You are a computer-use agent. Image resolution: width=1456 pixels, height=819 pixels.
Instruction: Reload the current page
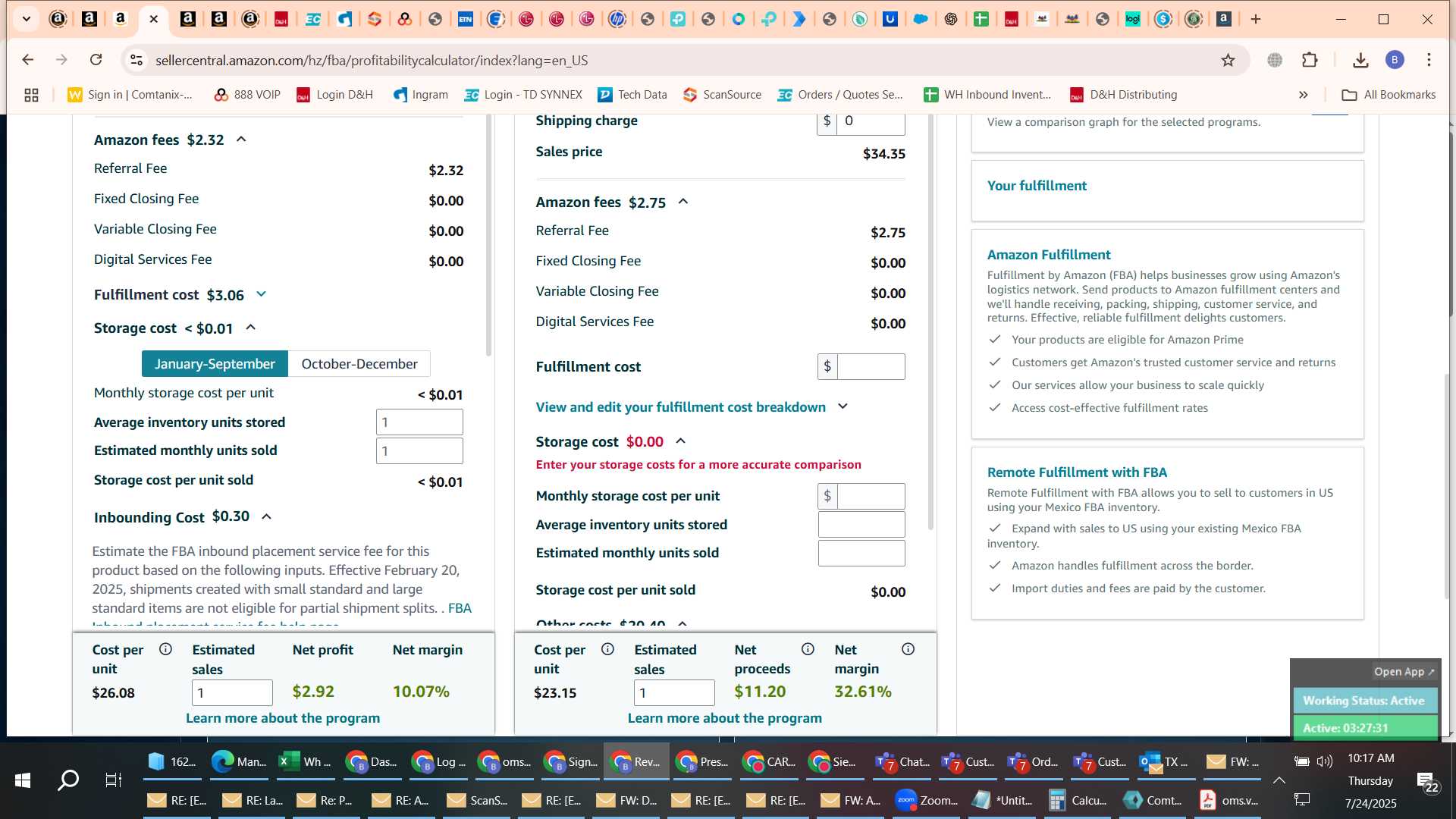pos(96,60)
